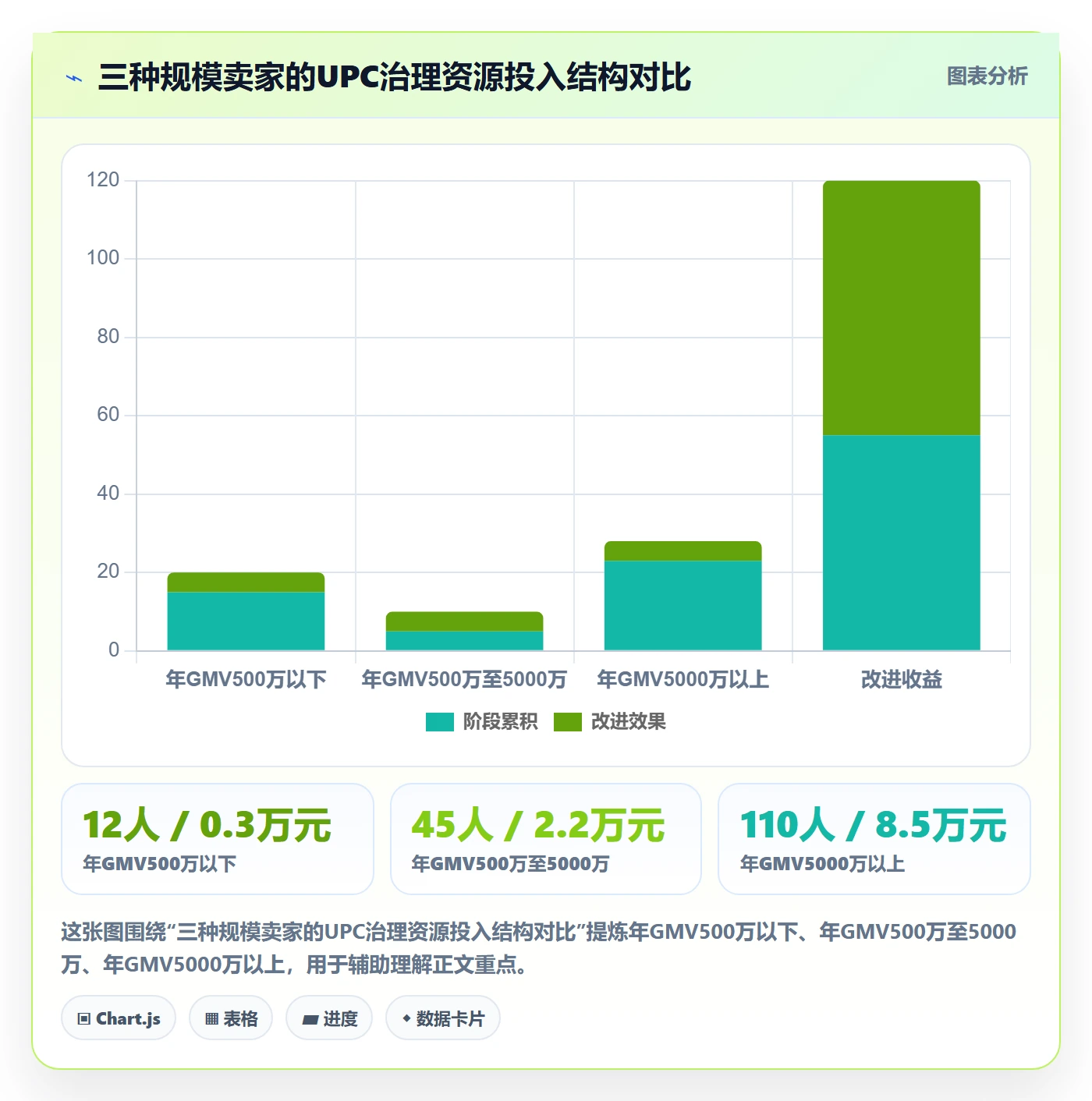Click the lightning icon beside the title
Screen dimensions: 1092x1101
click(74, 77)
